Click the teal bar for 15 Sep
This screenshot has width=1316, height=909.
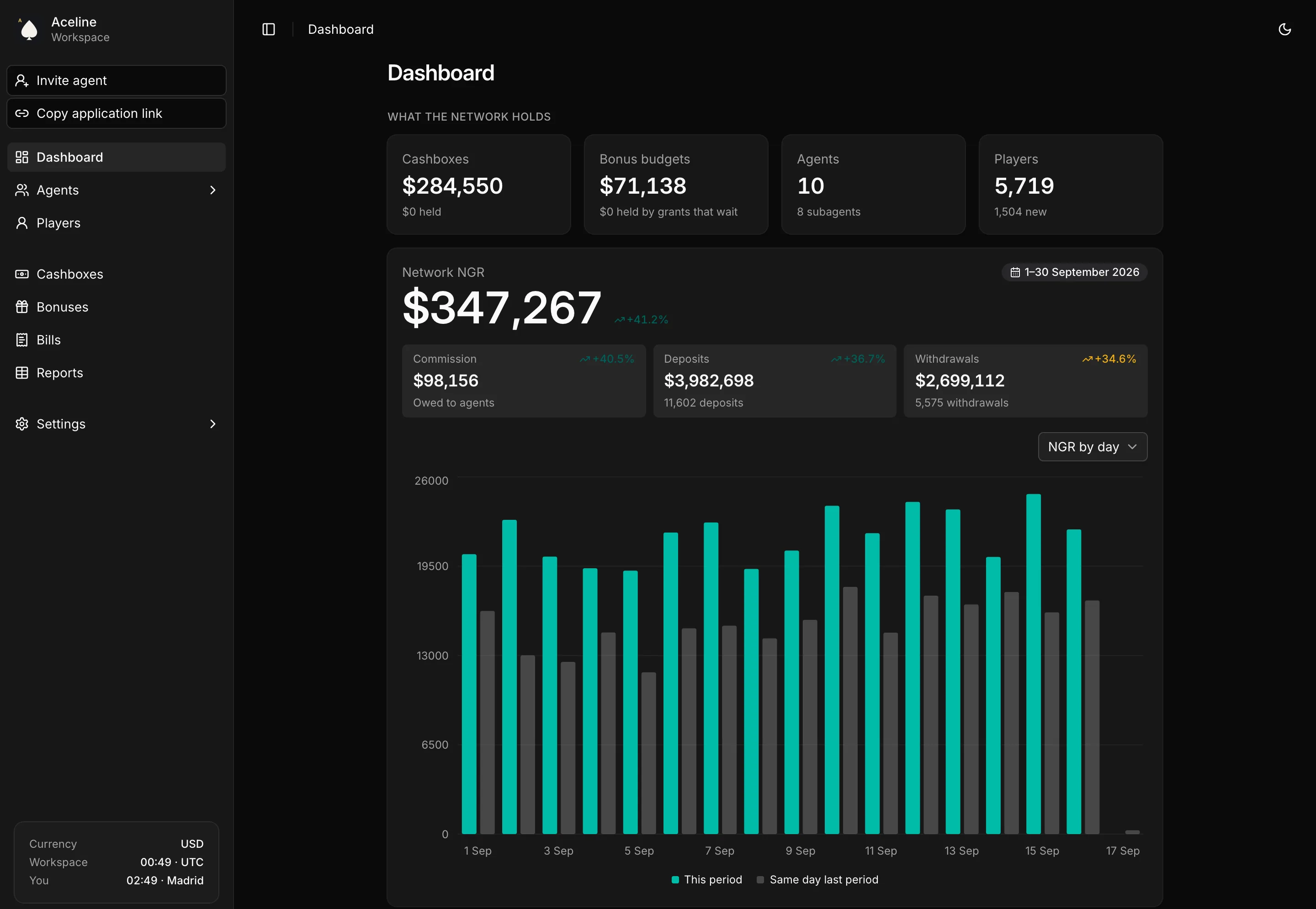(1034, 664)
